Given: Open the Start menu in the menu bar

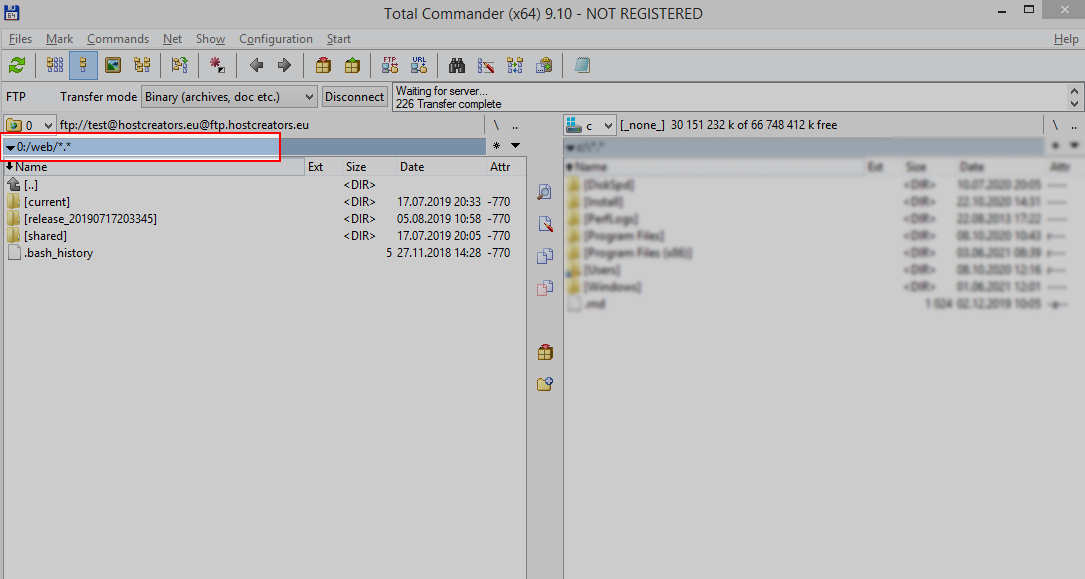Looking at the screenshot, I should (x=339, y=39).
